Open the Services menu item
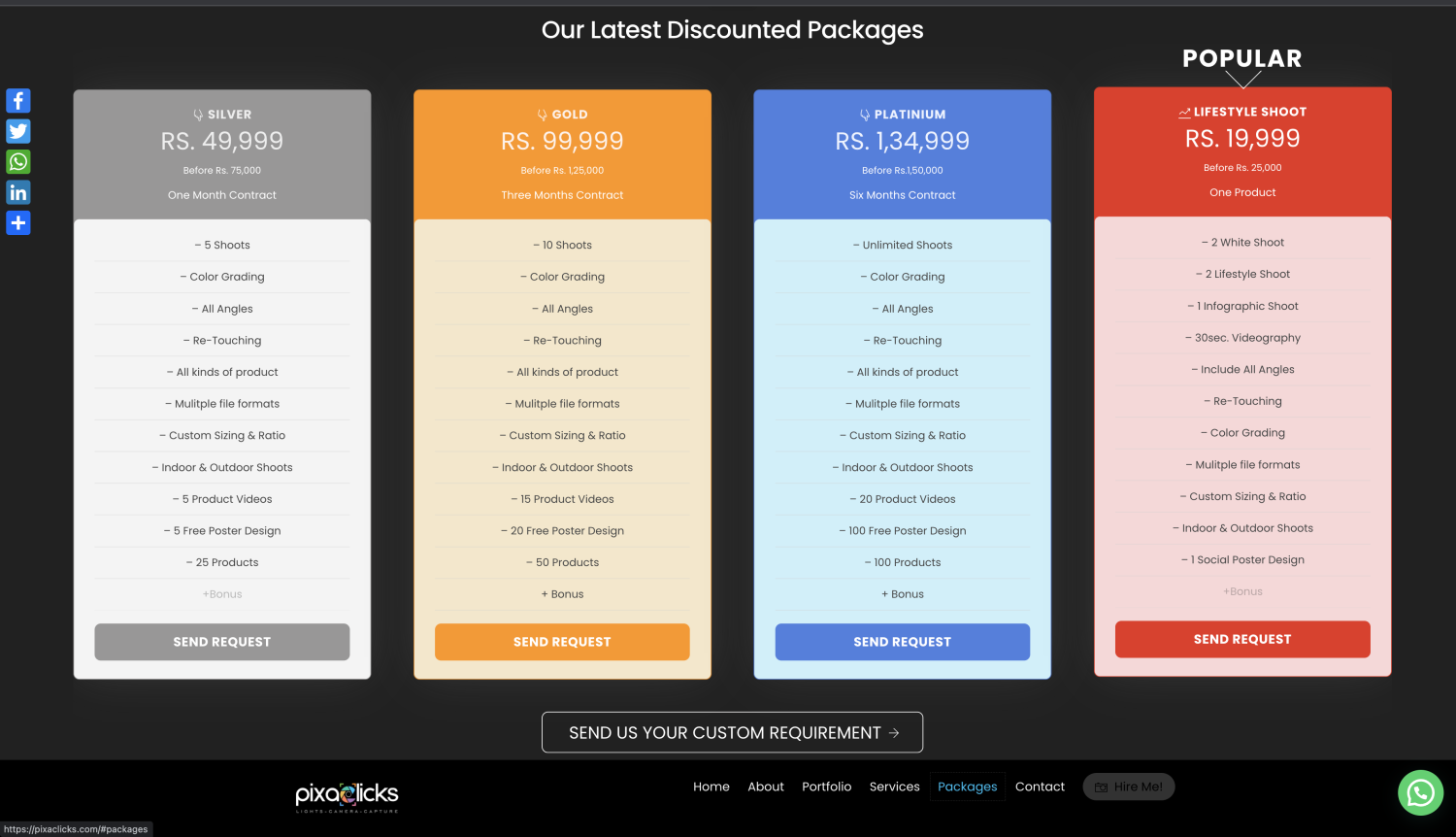This screenshot has height=837, width=1456. pos(895,787)
